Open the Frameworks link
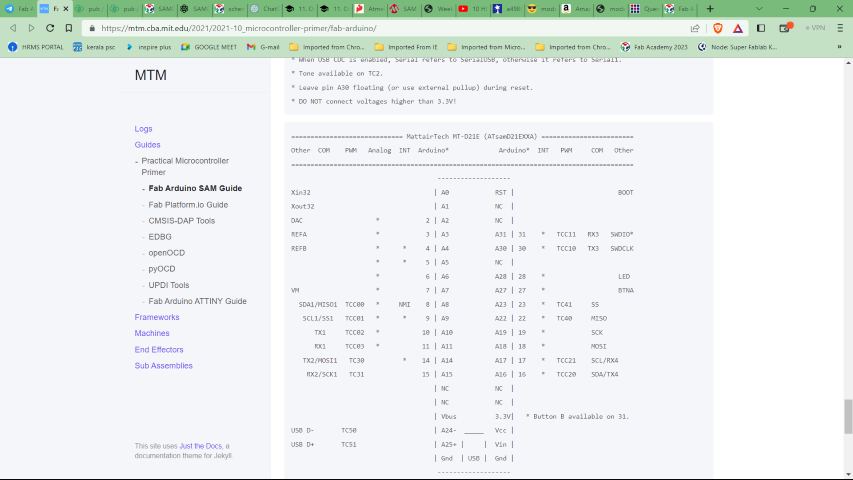The image size is (853, 480). pyautogui.click(x=157, y=317)
